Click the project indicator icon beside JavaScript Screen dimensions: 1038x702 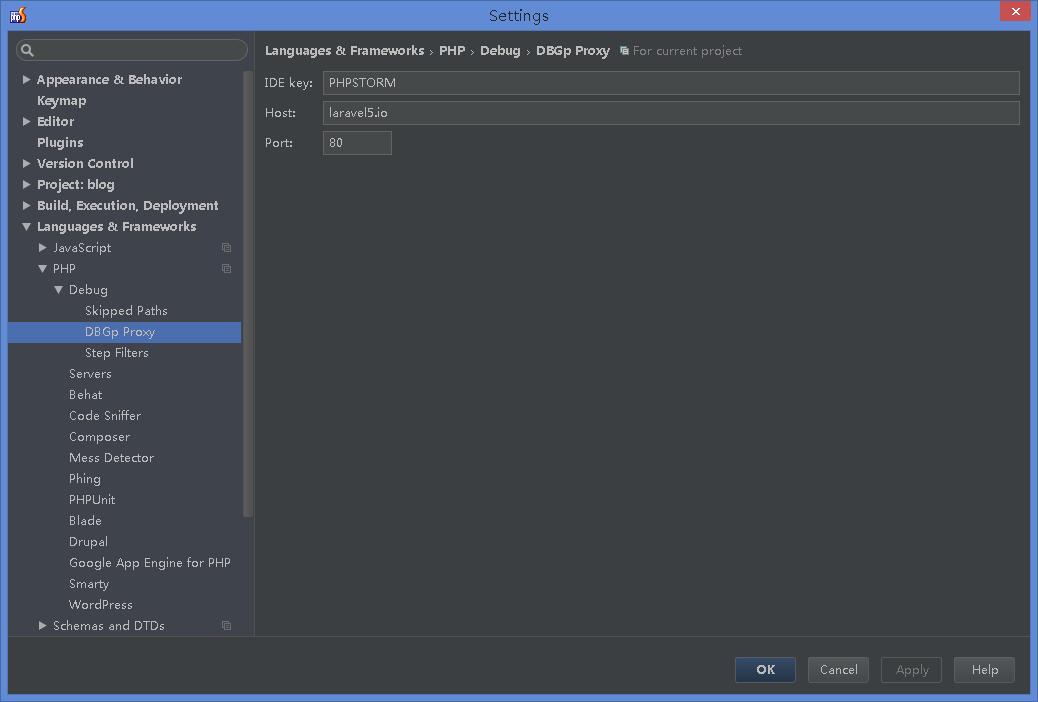(x=226, y=247)
